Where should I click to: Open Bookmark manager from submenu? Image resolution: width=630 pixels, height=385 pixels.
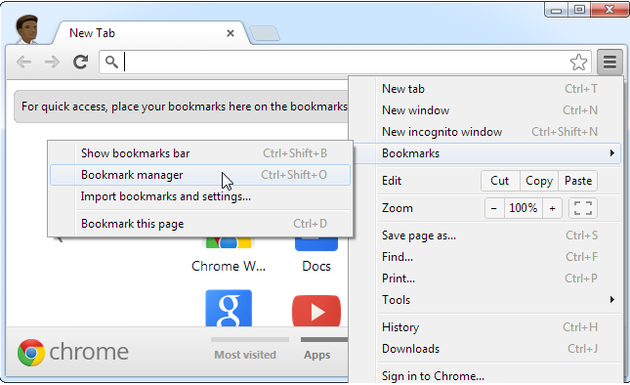point(200,175)
